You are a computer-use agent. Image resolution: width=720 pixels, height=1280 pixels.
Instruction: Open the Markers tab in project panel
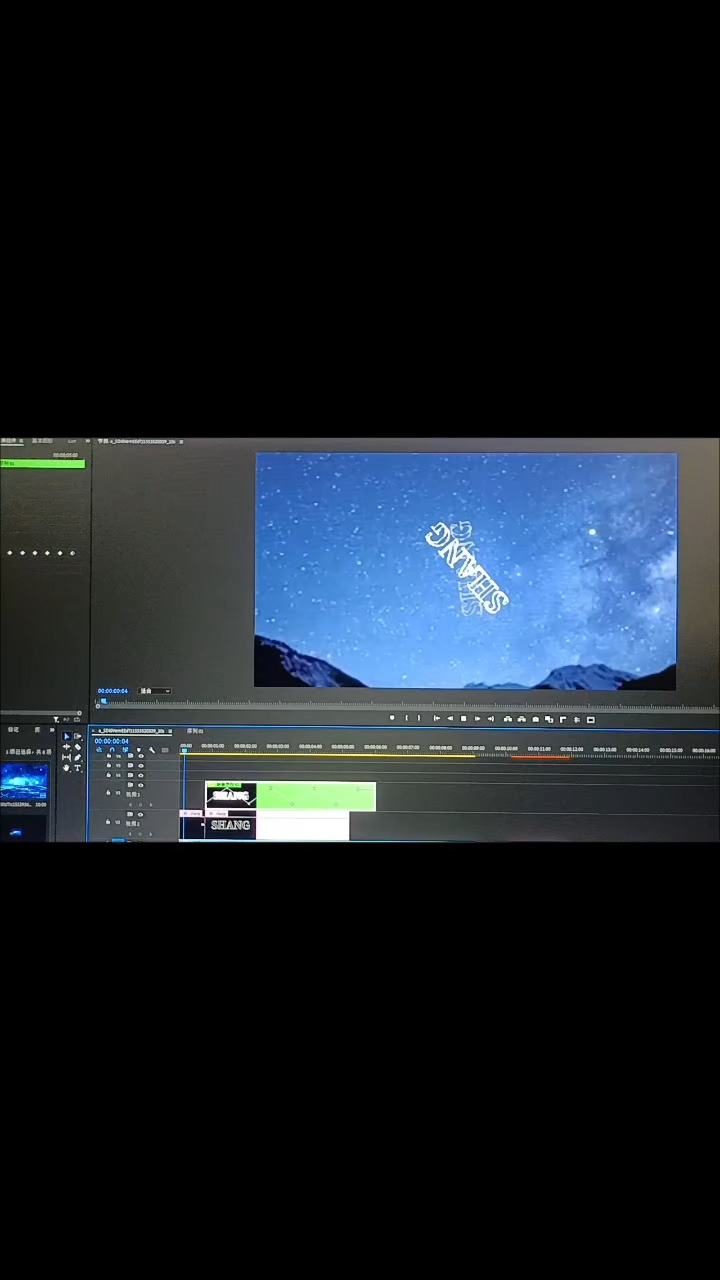pos(12,730)
